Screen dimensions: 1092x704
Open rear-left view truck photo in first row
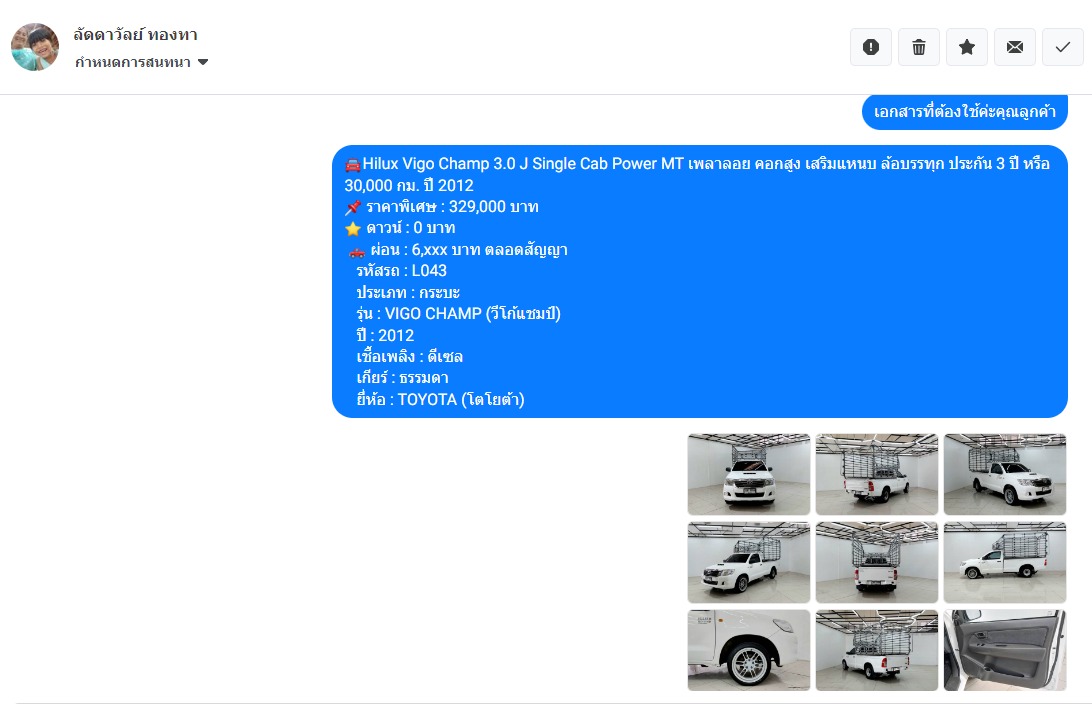pos(877,474)
